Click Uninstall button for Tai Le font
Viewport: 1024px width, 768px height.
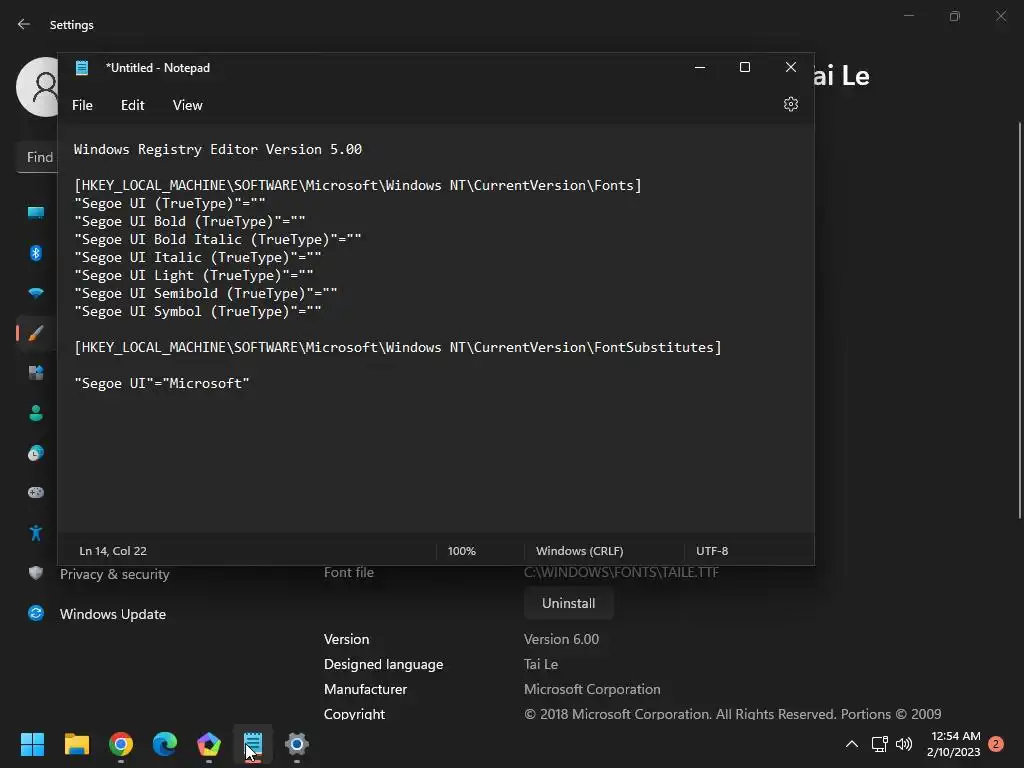tap(568, 603)
